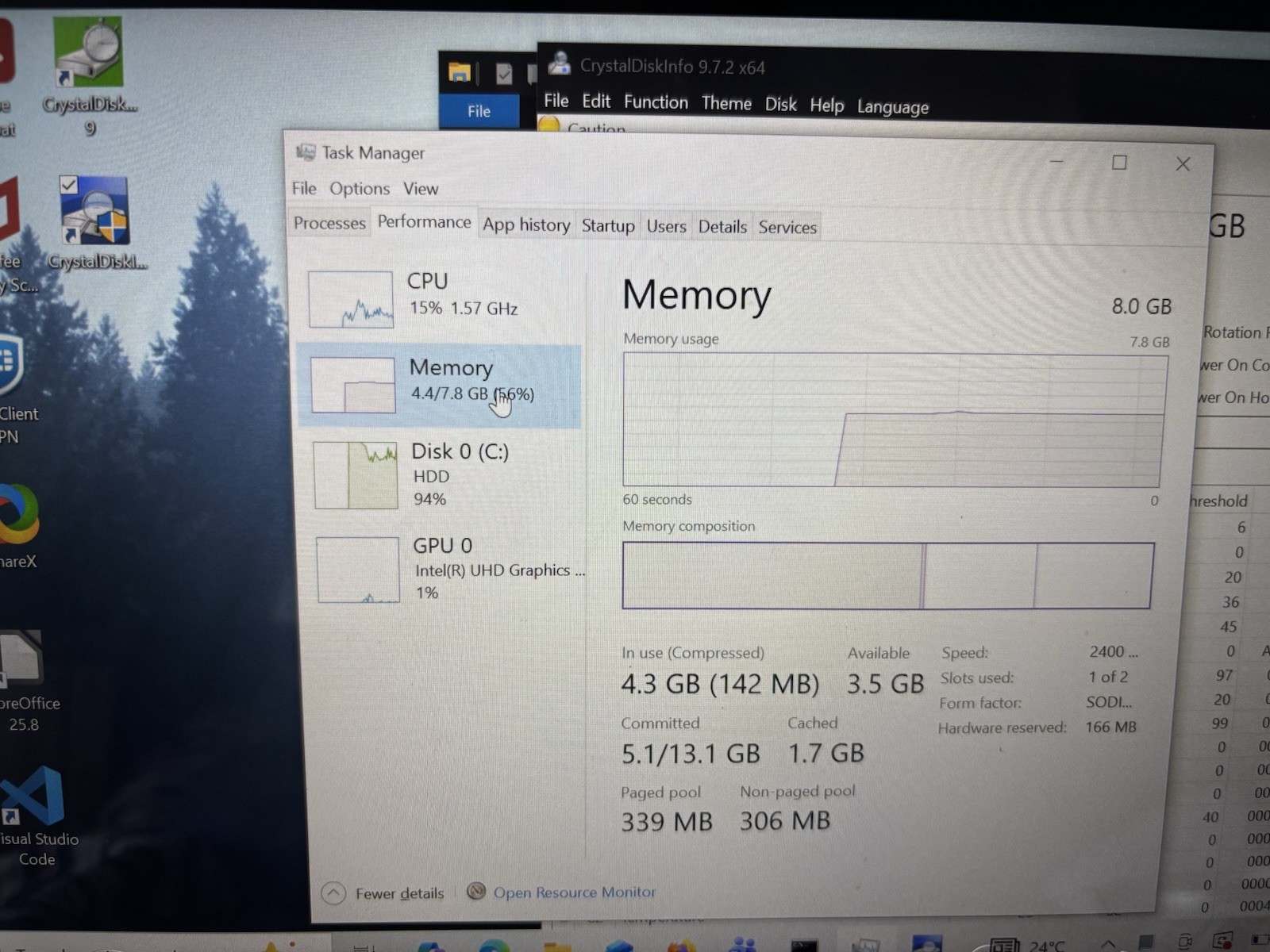Open CrystalDiskInfo File menu
This screenshot has width=1270, height=952.
point(556,101)
